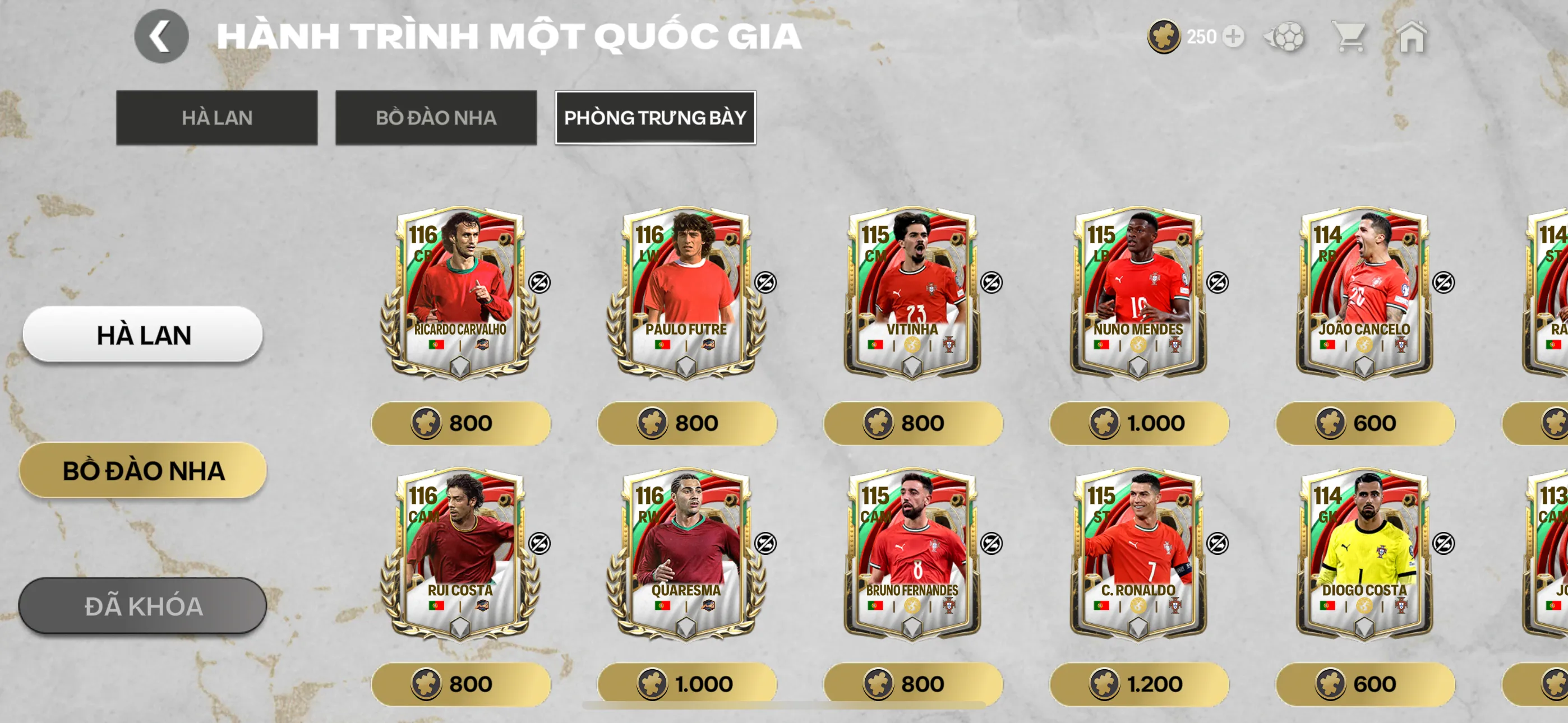Tap the coin balance icon showing 250

(x=1164, y=36)
